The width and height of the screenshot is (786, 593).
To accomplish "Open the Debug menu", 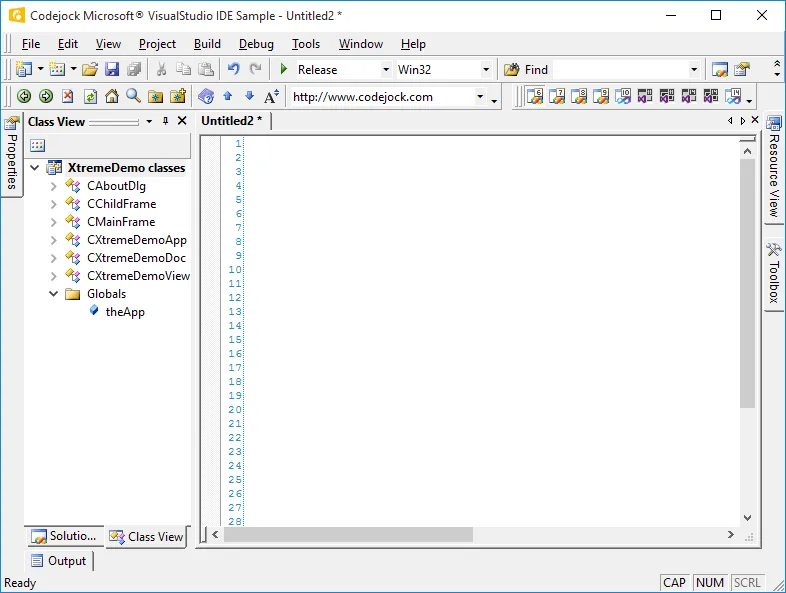I will 256,44.
